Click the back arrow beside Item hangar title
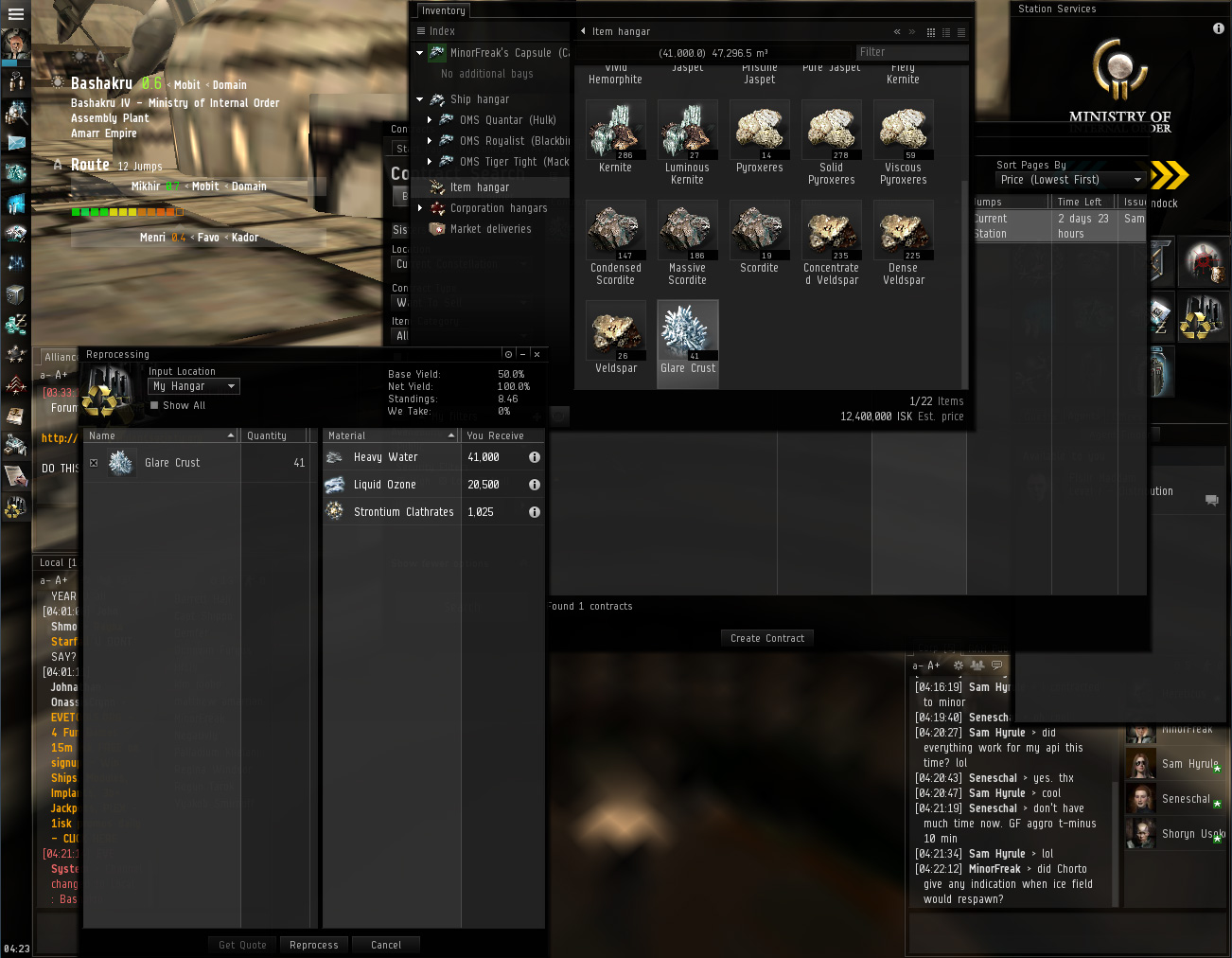1232x958 pixels. pyautogui.click(x=583, y=31)
